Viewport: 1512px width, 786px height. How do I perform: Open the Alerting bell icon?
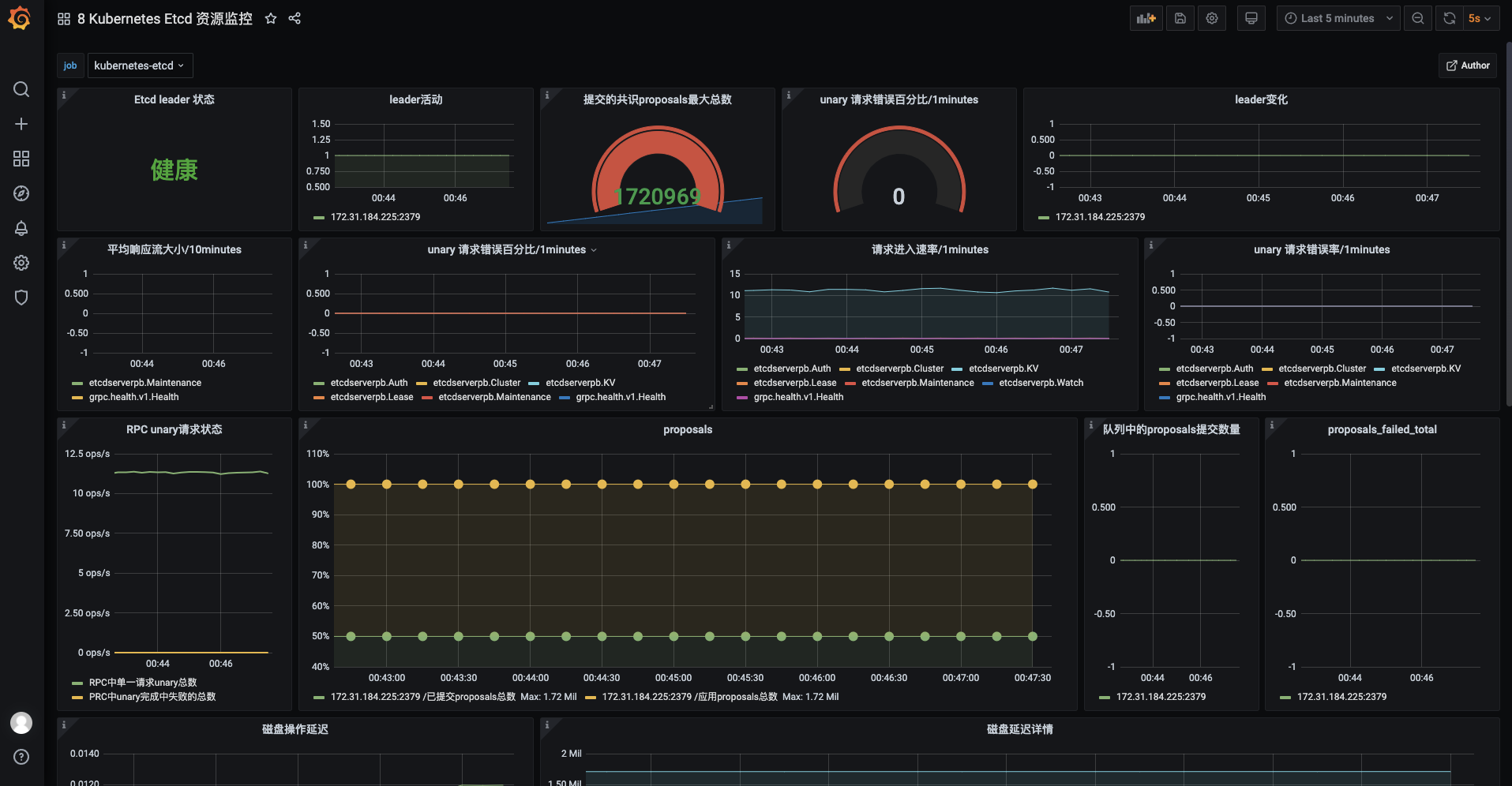coord(21,228)
